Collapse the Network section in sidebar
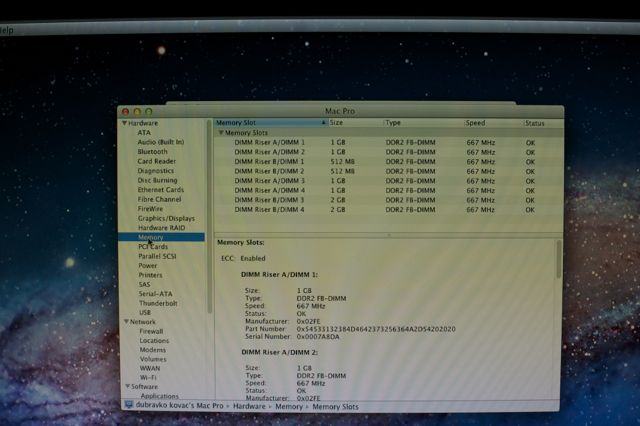640x426 pixels. (x=127, y=322)
